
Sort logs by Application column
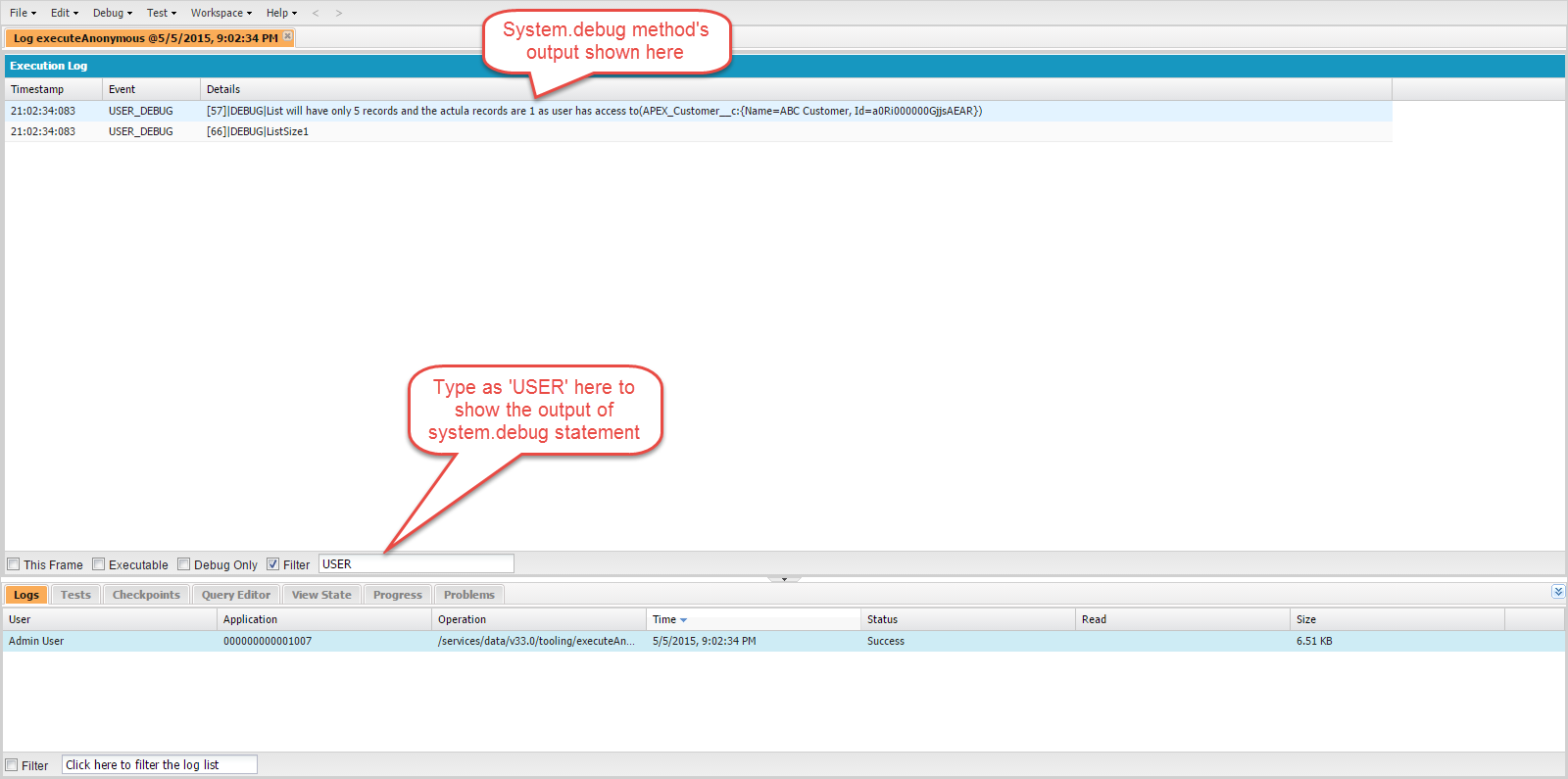(x=324, y=619)
